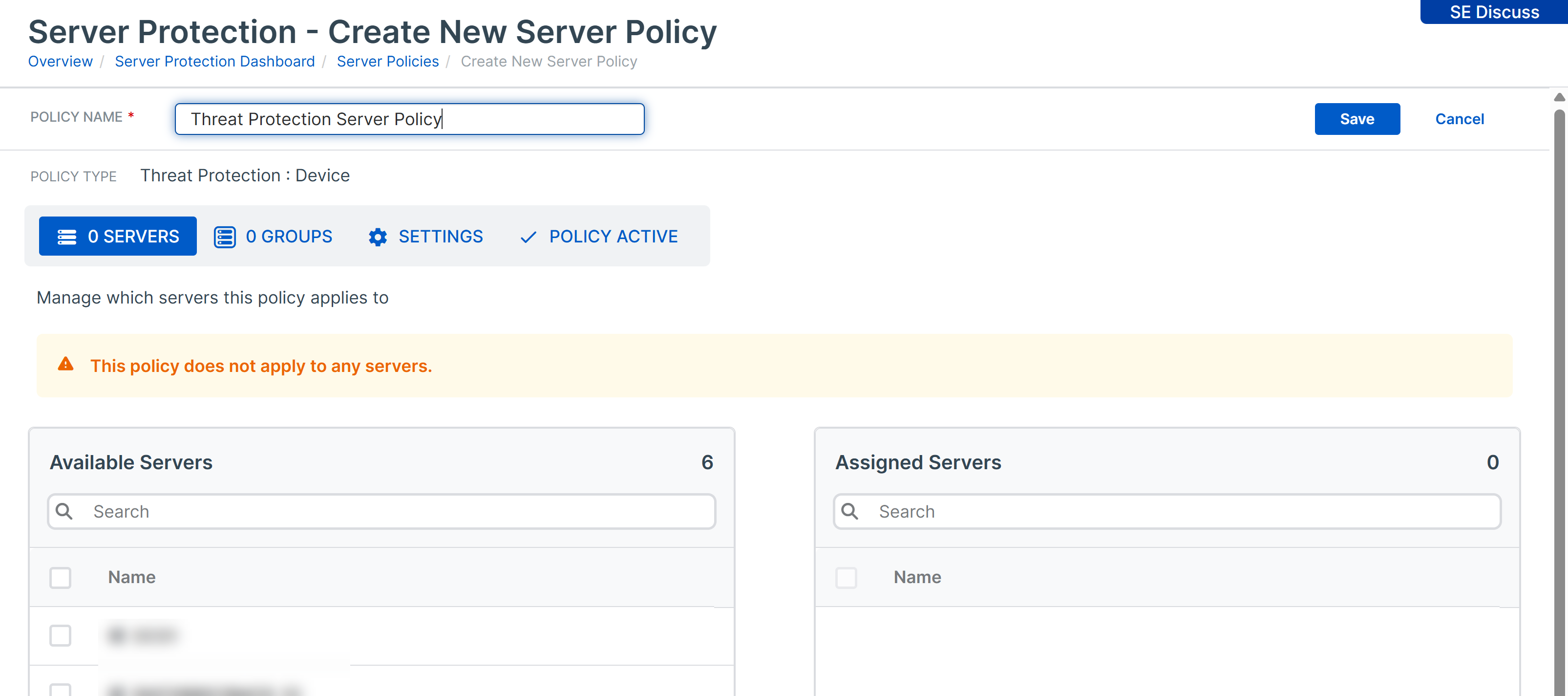
Task: Check the first available server row
Action: [x=60, y=635]
